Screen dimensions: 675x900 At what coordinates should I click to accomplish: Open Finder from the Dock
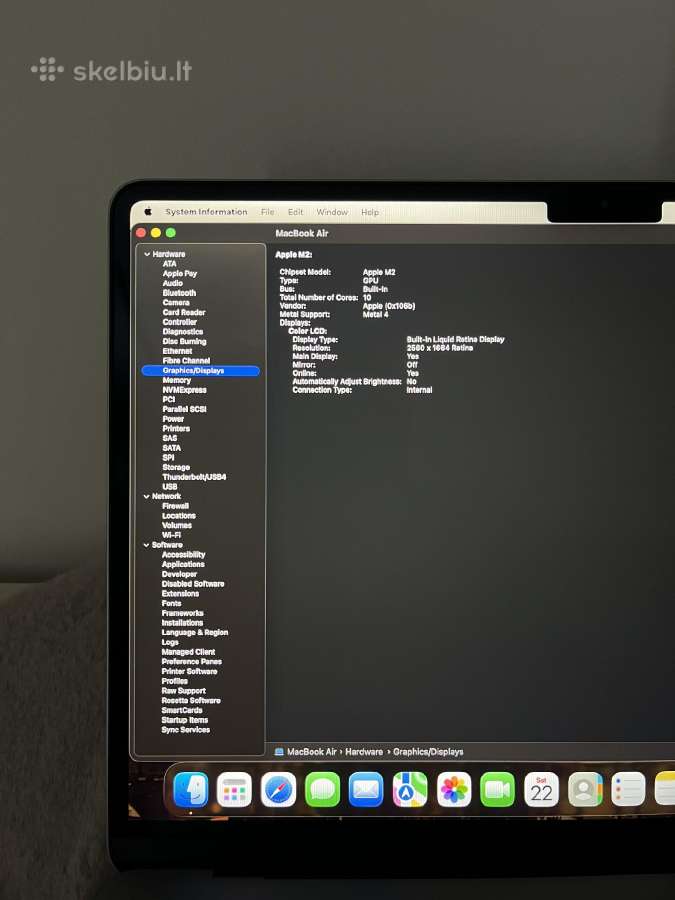[191, 790]
